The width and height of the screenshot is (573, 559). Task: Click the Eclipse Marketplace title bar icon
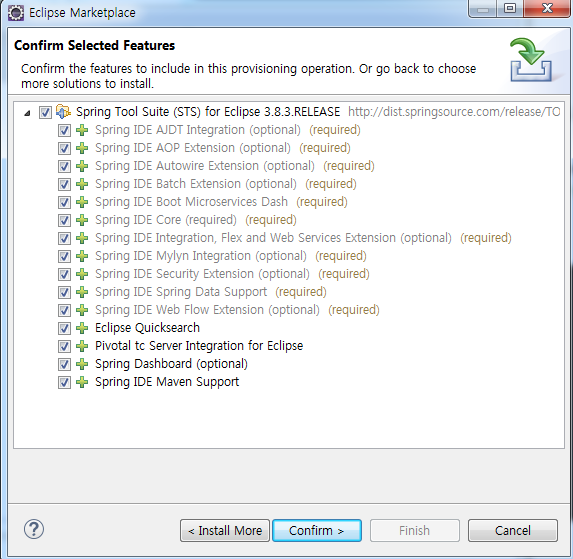point(16,13)
